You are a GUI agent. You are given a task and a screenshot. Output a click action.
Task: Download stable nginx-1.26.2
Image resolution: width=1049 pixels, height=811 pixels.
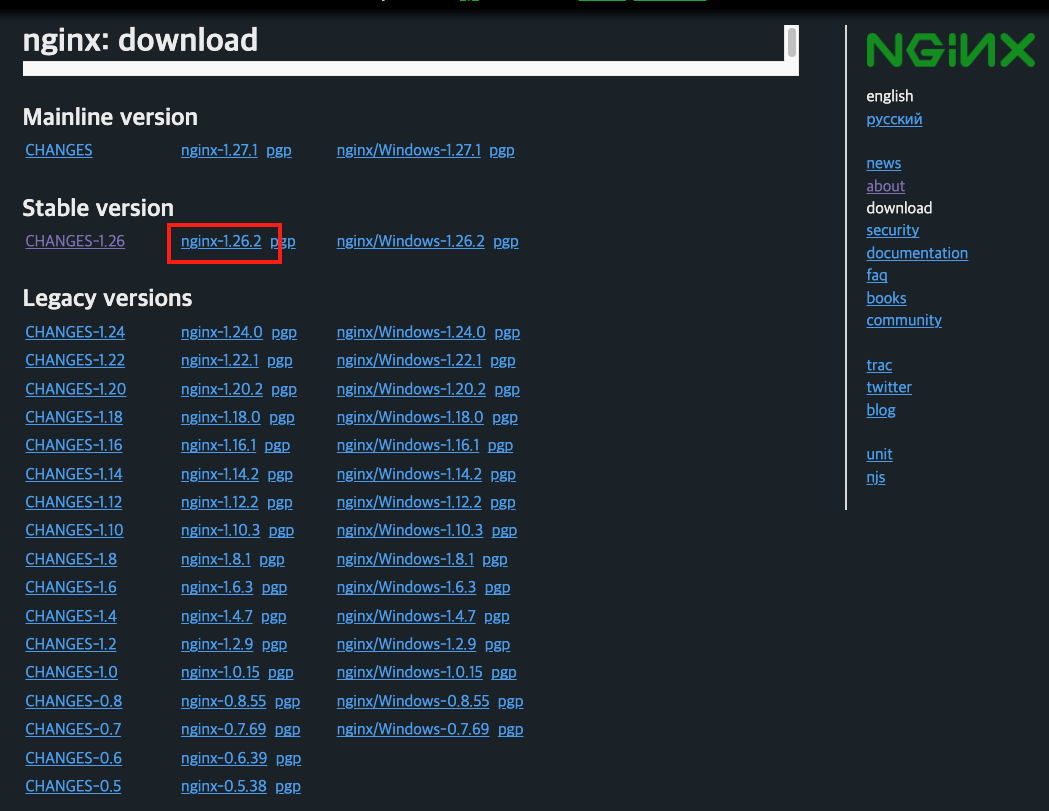[x=221, y=241]
